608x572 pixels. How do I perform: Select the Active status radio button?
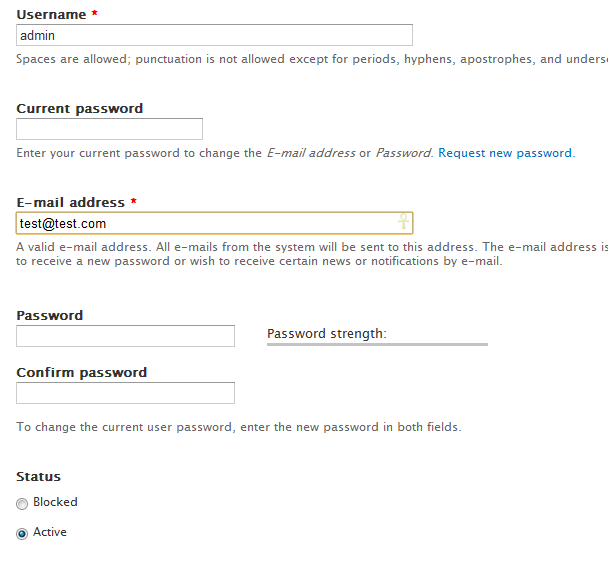22,534
